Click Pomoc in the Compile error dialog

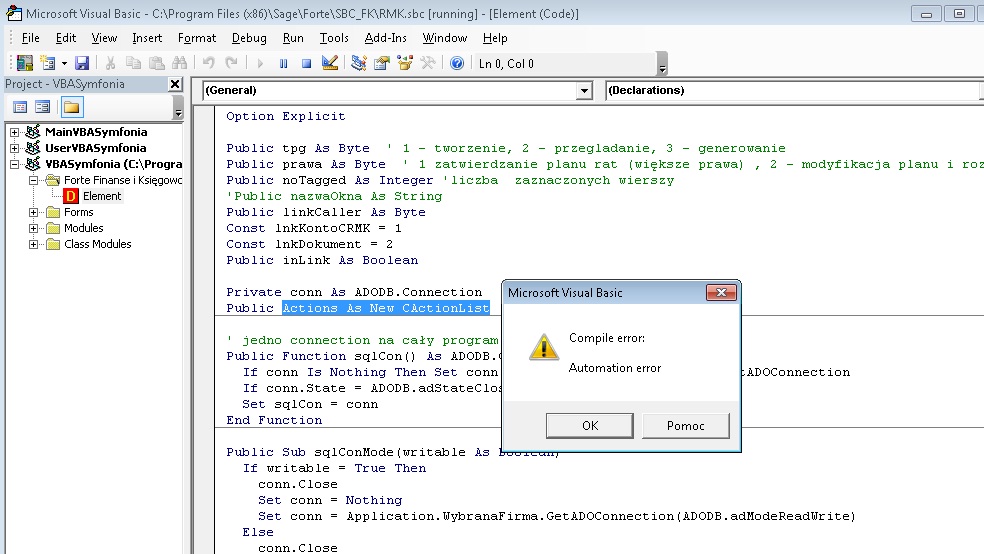pos(685,425)
